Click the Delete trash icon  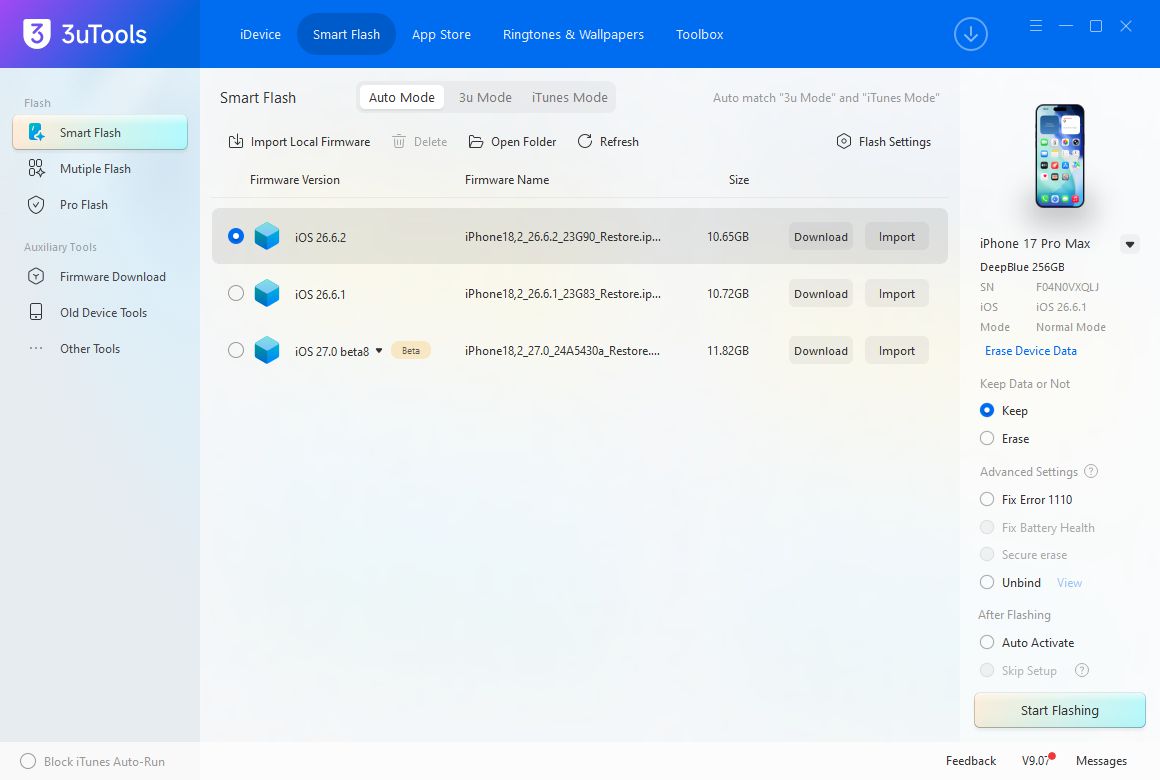click(x=399, y=141)
